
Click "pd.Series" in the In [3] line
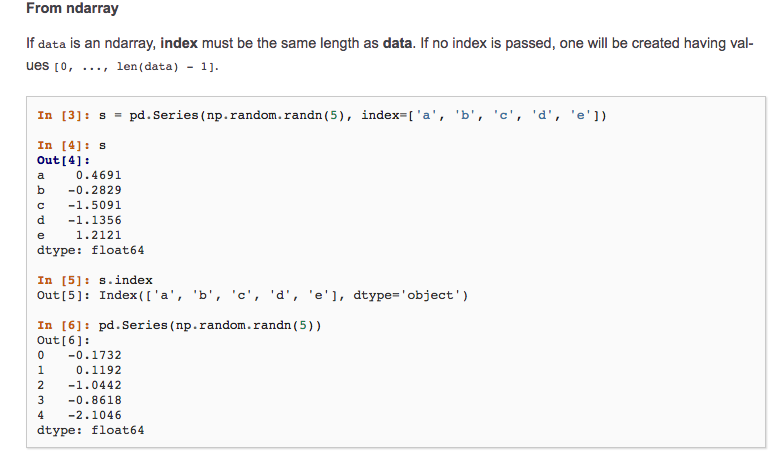(163, 115)
